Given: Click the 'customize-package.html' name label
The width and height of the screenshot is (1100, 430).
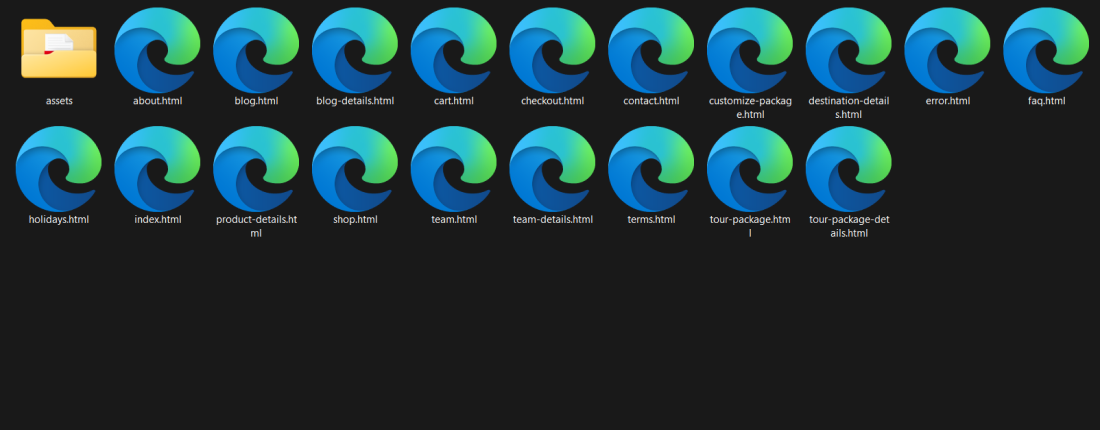Looking at the screenshot, I should (x=750, y=107).
